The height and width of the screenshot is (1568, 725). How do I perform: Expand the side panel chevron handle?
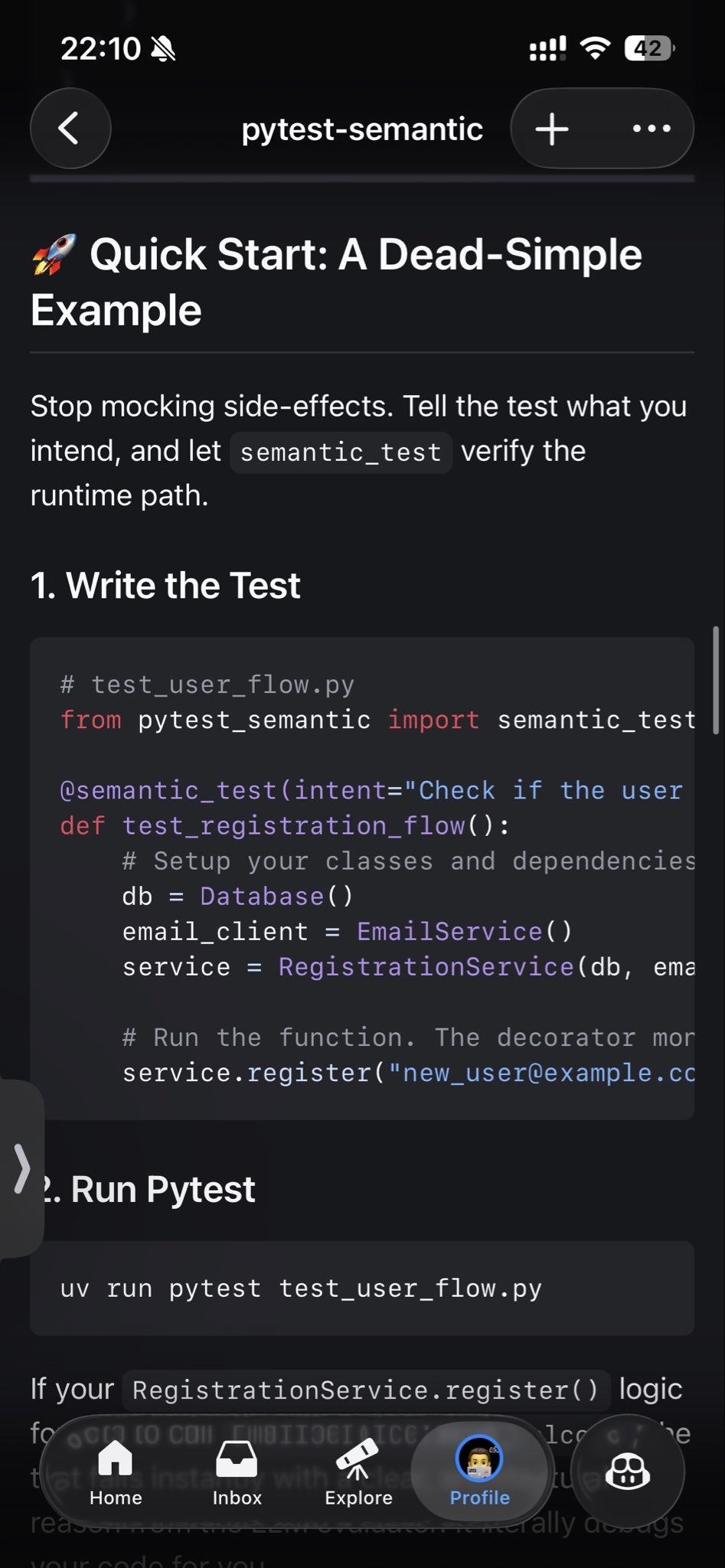(x=21, y=1168)
